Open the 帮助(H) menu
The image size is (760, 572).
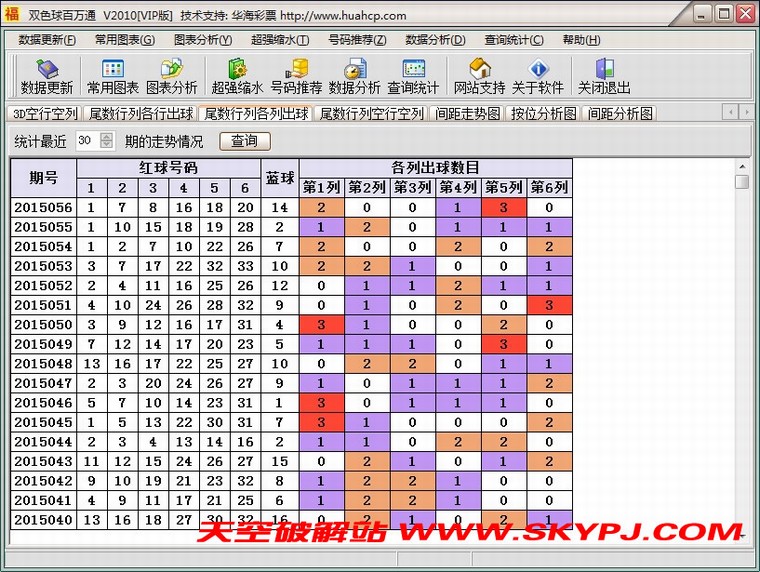click(581, 40)
